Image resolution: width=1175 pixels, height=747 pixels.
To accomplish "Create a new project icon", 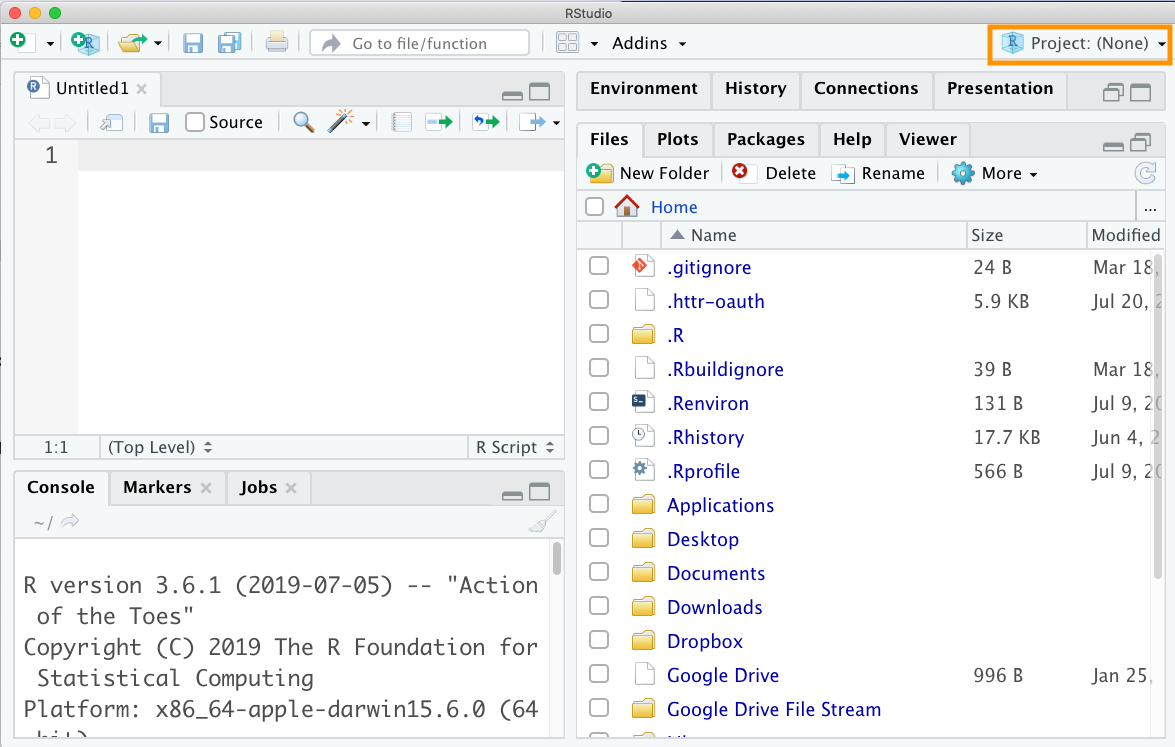I will tap(85, 43).
